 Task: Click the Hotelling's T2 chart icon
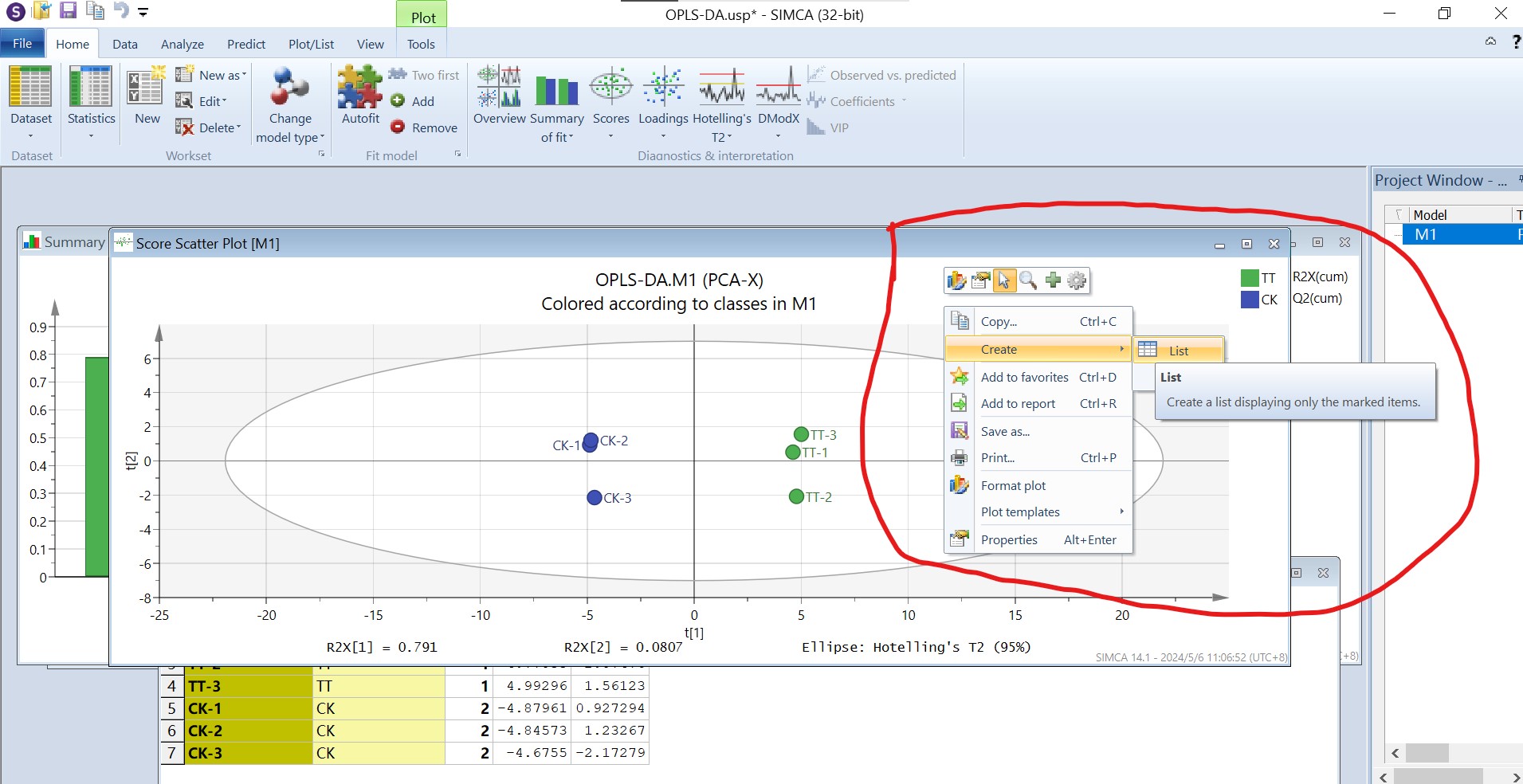pos(721,88)
